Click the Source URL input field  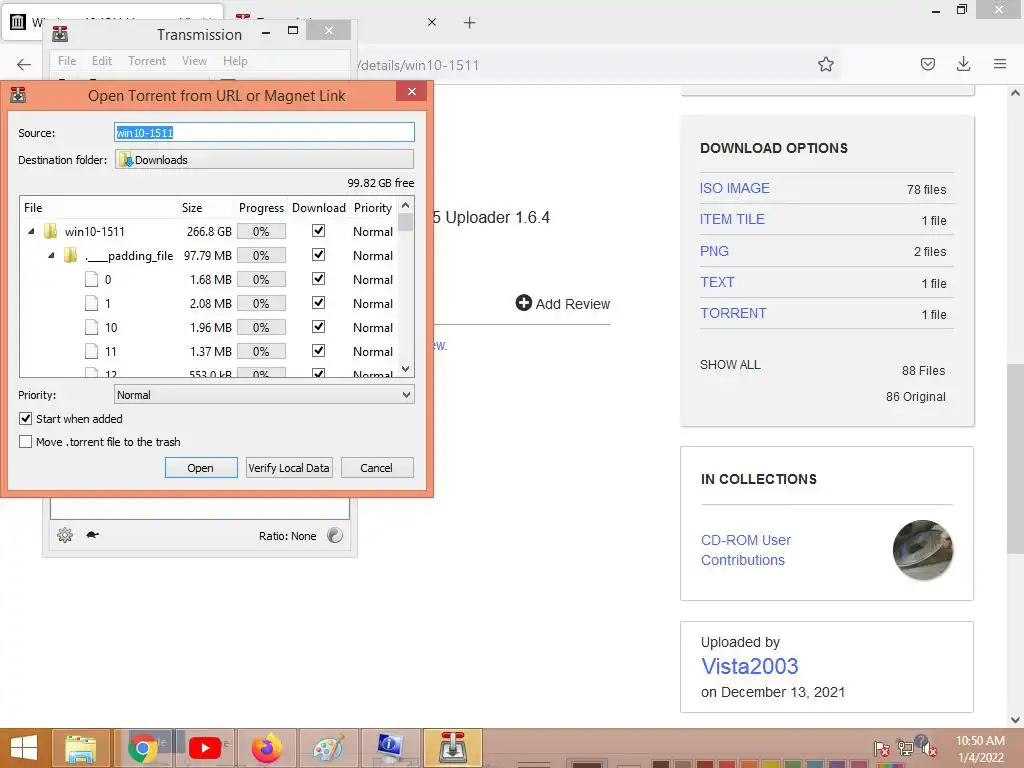[x=264, y=133]
